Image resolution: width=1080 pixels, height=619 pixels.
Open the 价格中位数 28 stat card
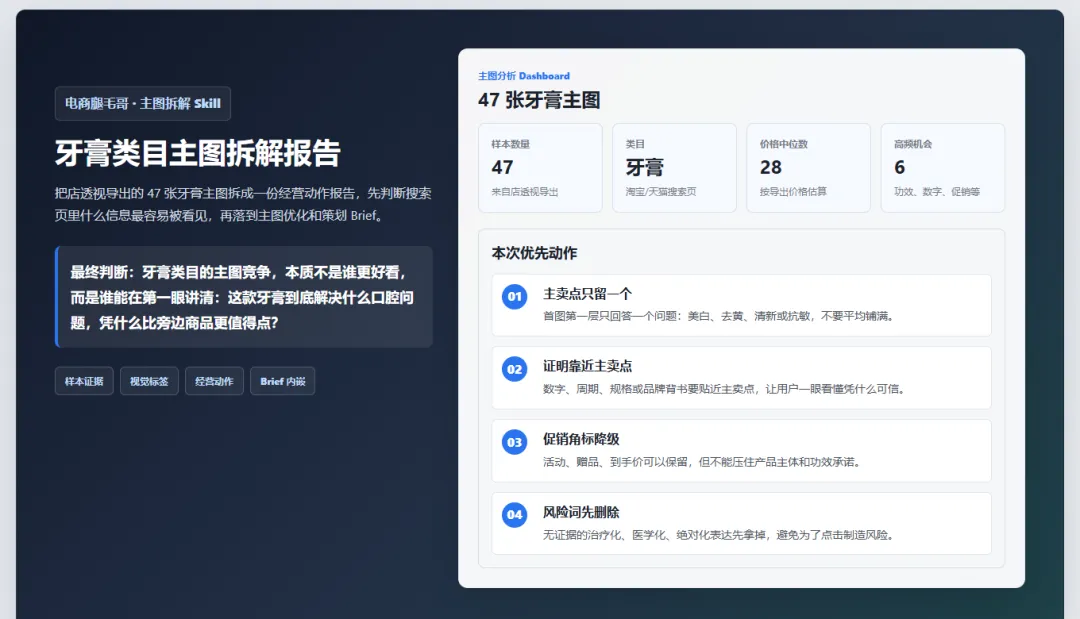click(809, 168)
